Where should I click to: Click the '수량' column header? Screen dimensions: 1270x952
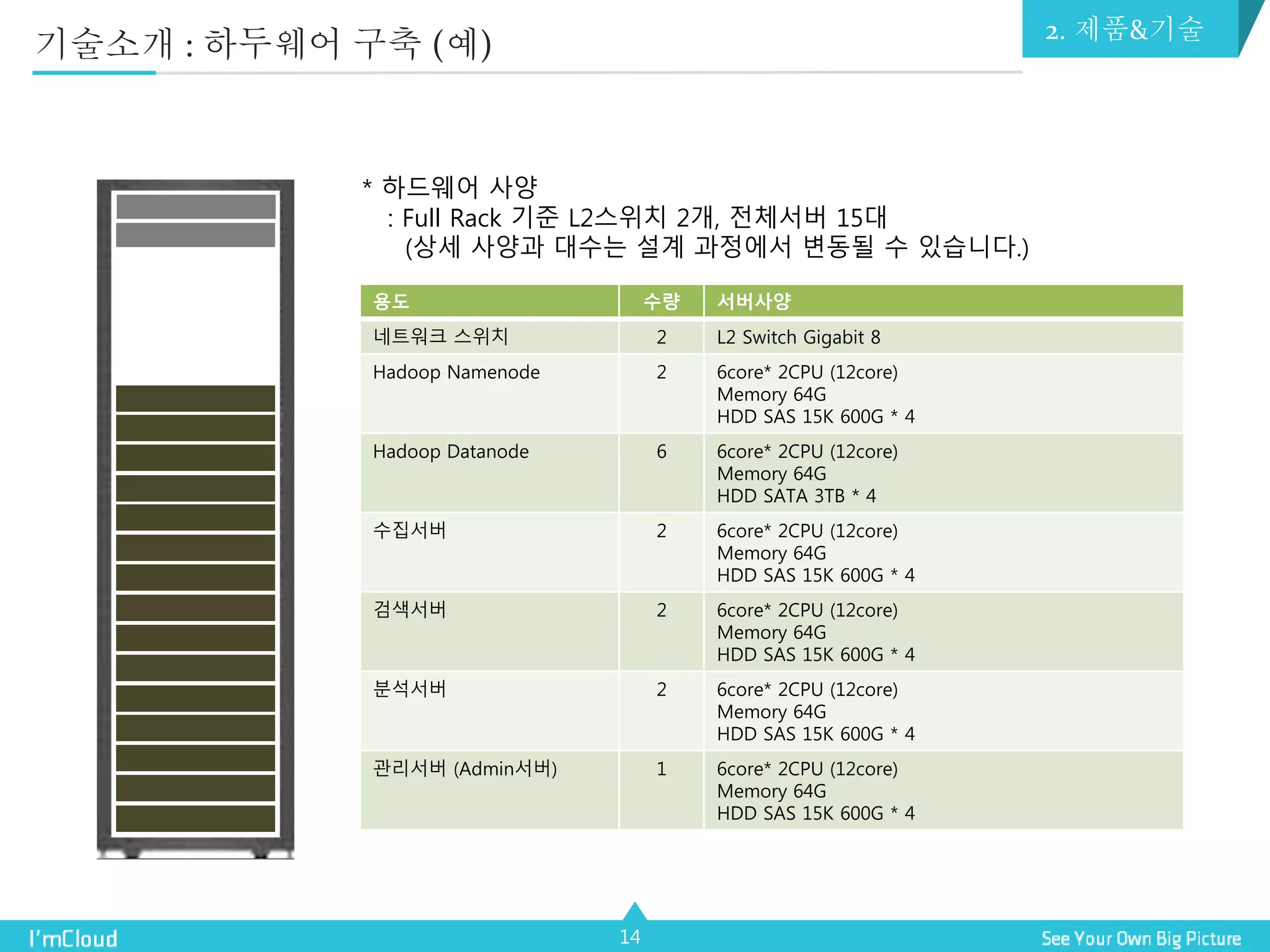pos(661,301)
